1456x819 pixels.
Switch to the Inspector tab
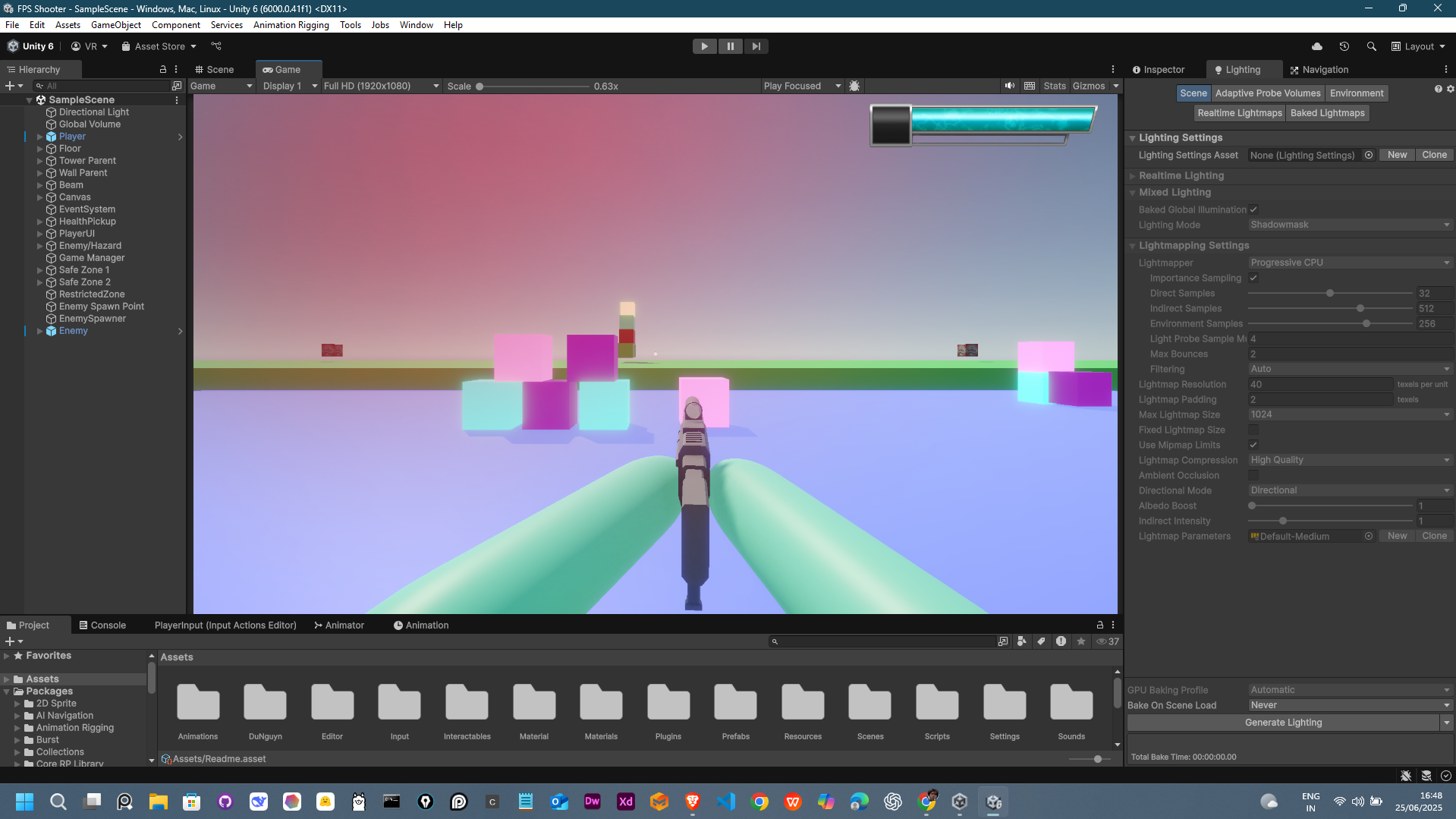(x=1159, y=69)
